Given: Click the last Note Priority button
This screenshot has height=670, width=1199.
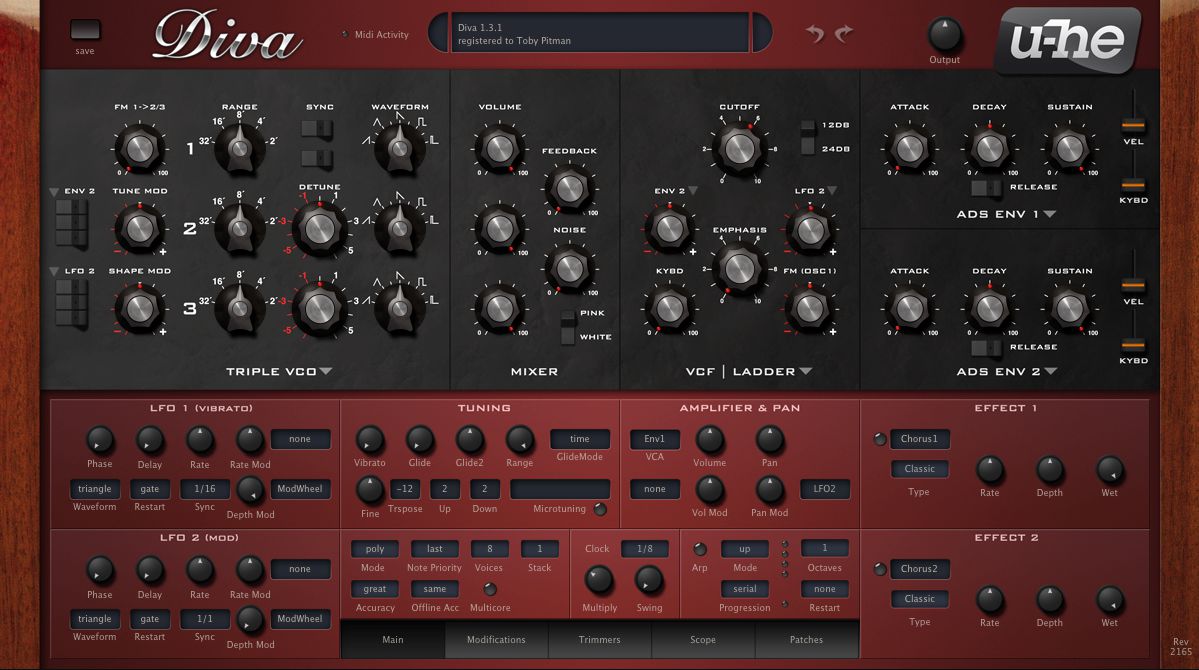Looking at the screenshot, I should click(x=434, y=549).
